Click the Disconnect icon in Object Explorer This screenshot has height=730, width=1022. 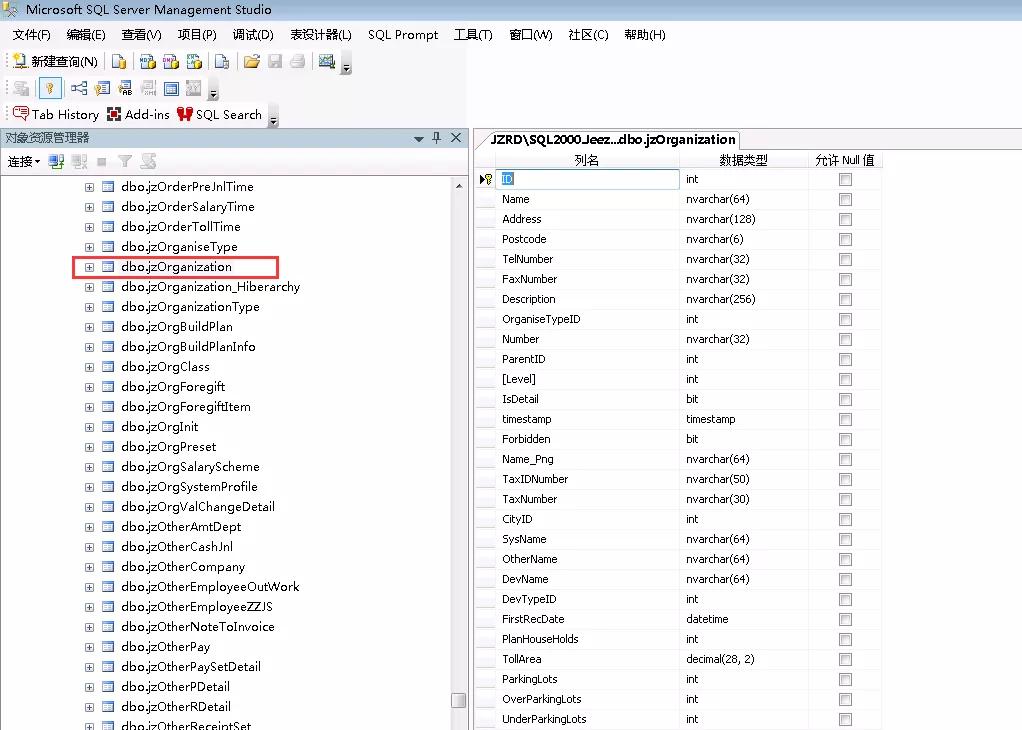click(x=80, y=162)
